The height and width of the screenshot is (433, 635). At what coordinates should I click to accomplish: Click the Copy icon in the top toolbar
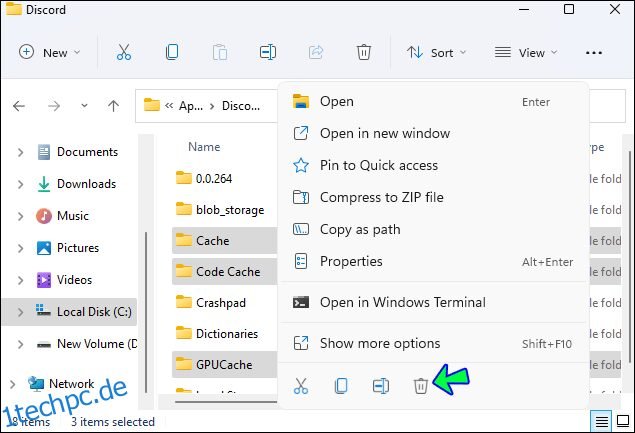172,52
